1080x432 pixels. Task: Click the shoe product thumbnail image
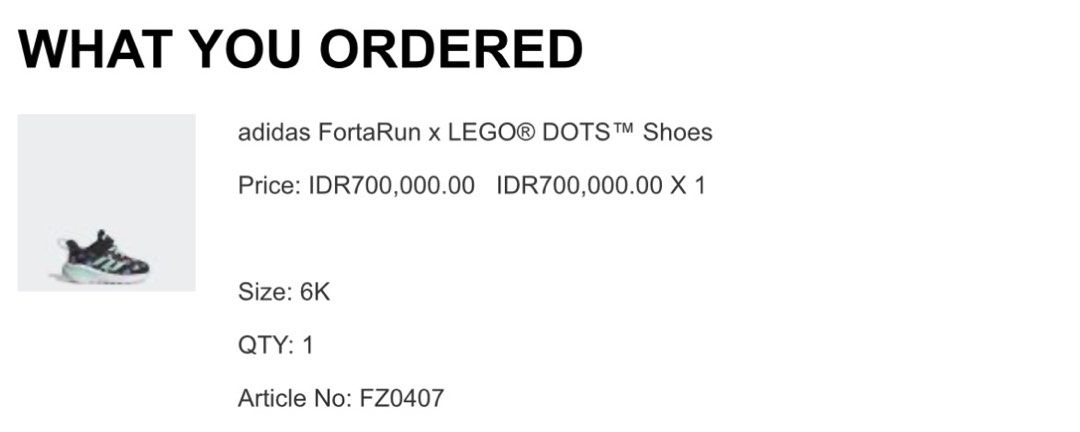click(x=106, y=203)
